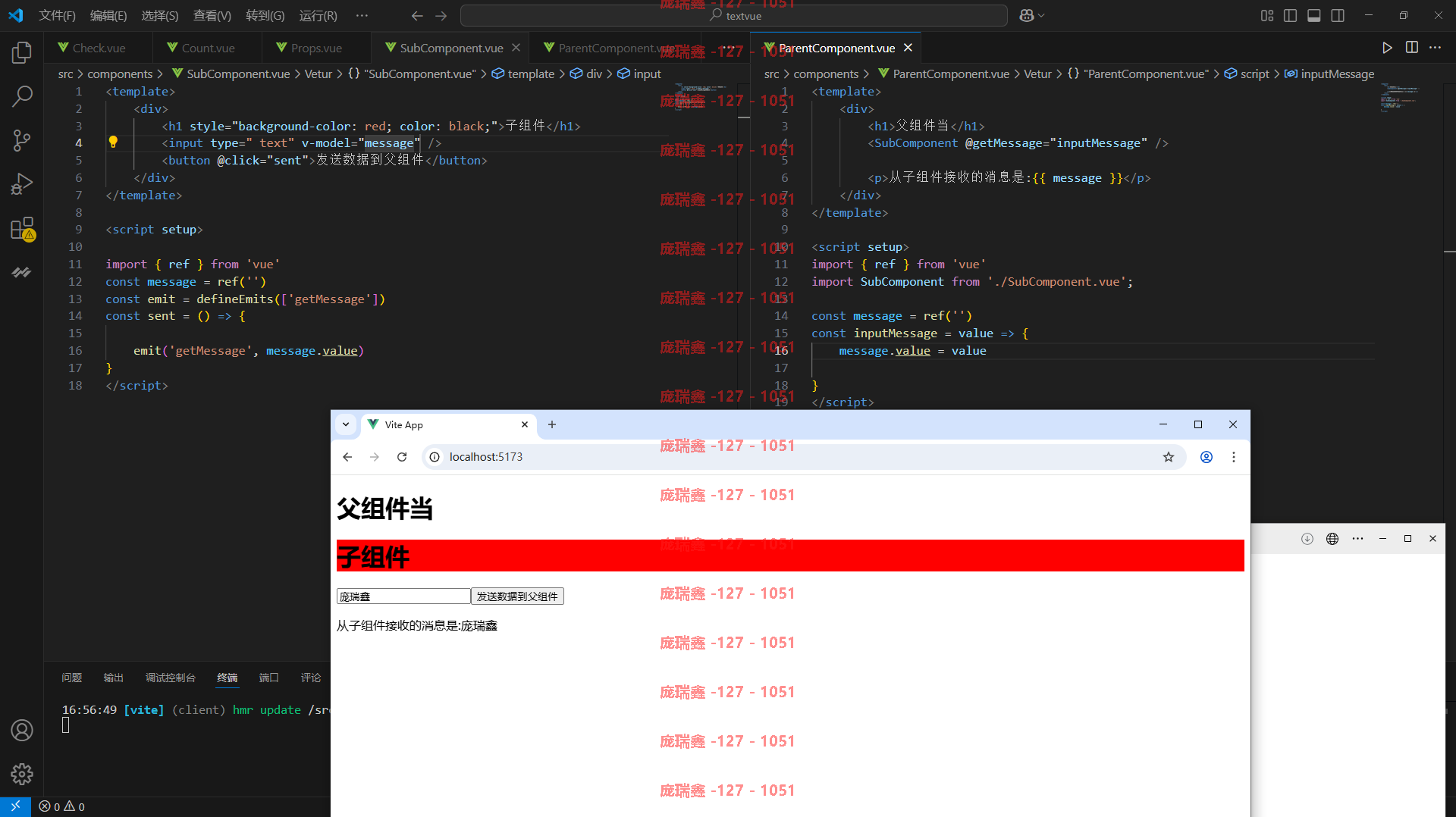Switch to 问题 panel tab
Viewport: 1456px width, 817px height.
[x=72, y=678]
